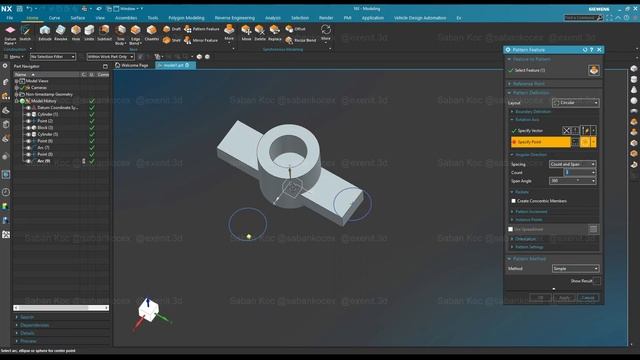Click the Reverse Direction vector icon
This screenshot has height=360, width=640.
pyautogui.click(x=566, y=131)
